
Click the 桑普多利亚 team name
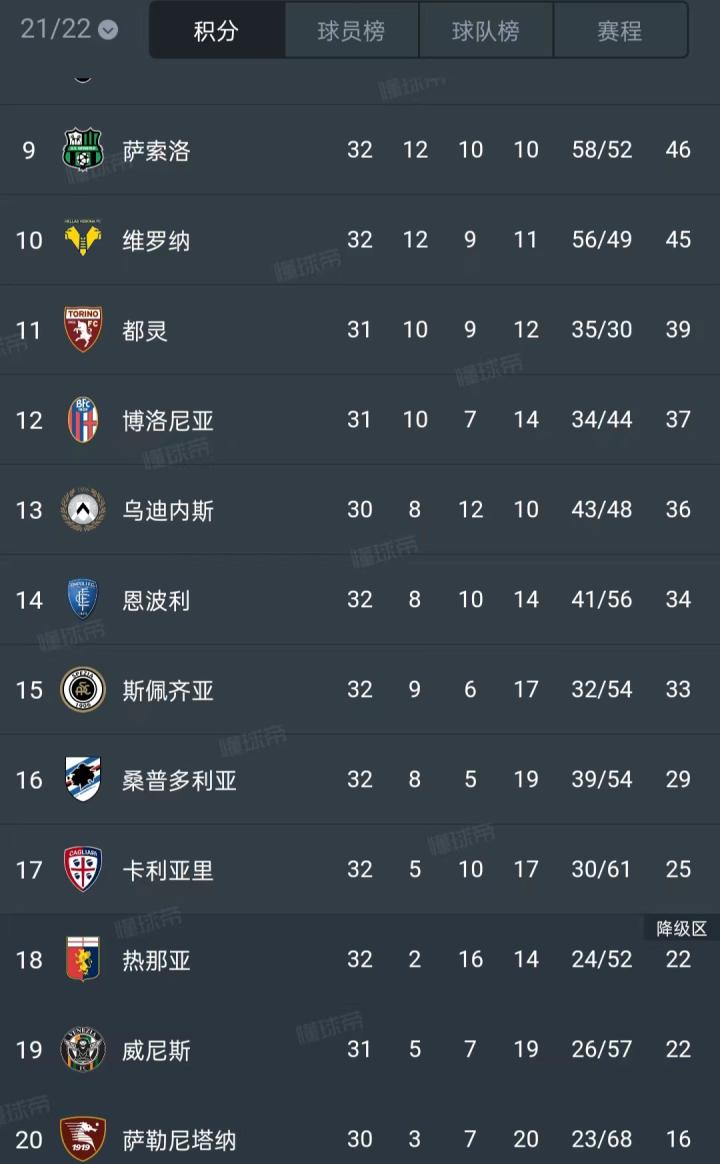(x=179, y=780)
